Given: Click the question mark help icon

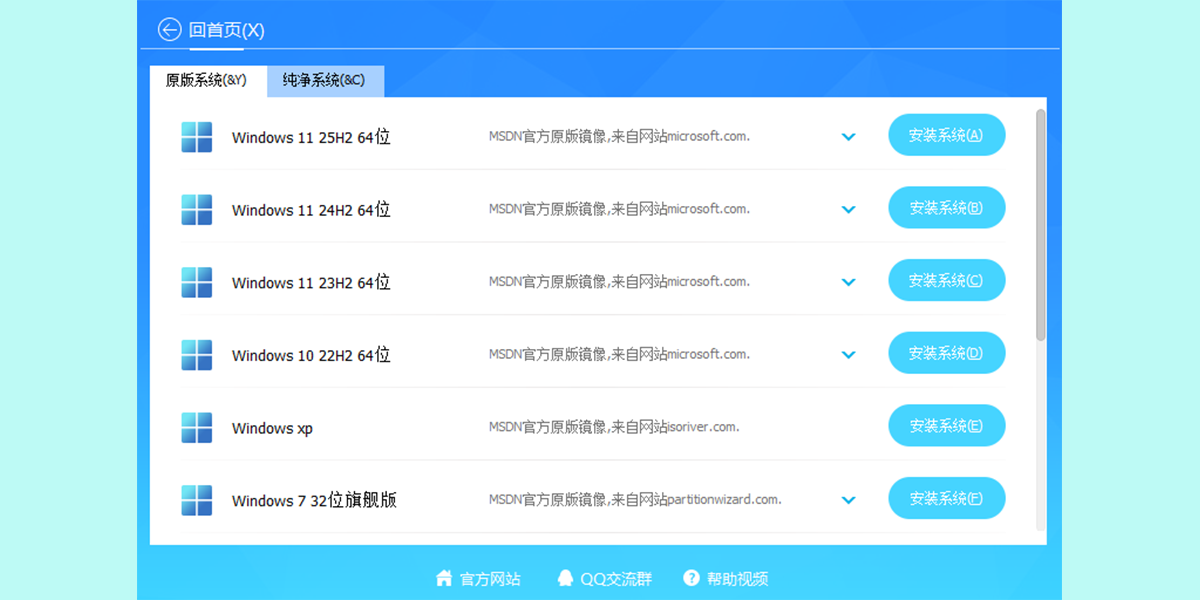Looking at the screenshot, I should click(x=691, y=578).
